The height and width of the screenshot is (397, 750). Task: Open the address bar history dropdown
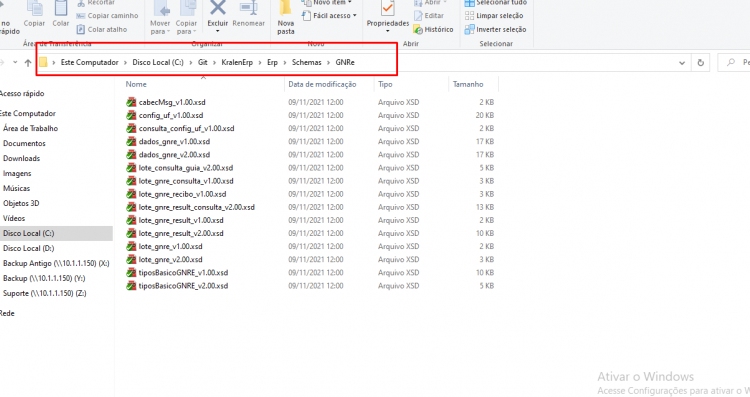click(682, 63)
